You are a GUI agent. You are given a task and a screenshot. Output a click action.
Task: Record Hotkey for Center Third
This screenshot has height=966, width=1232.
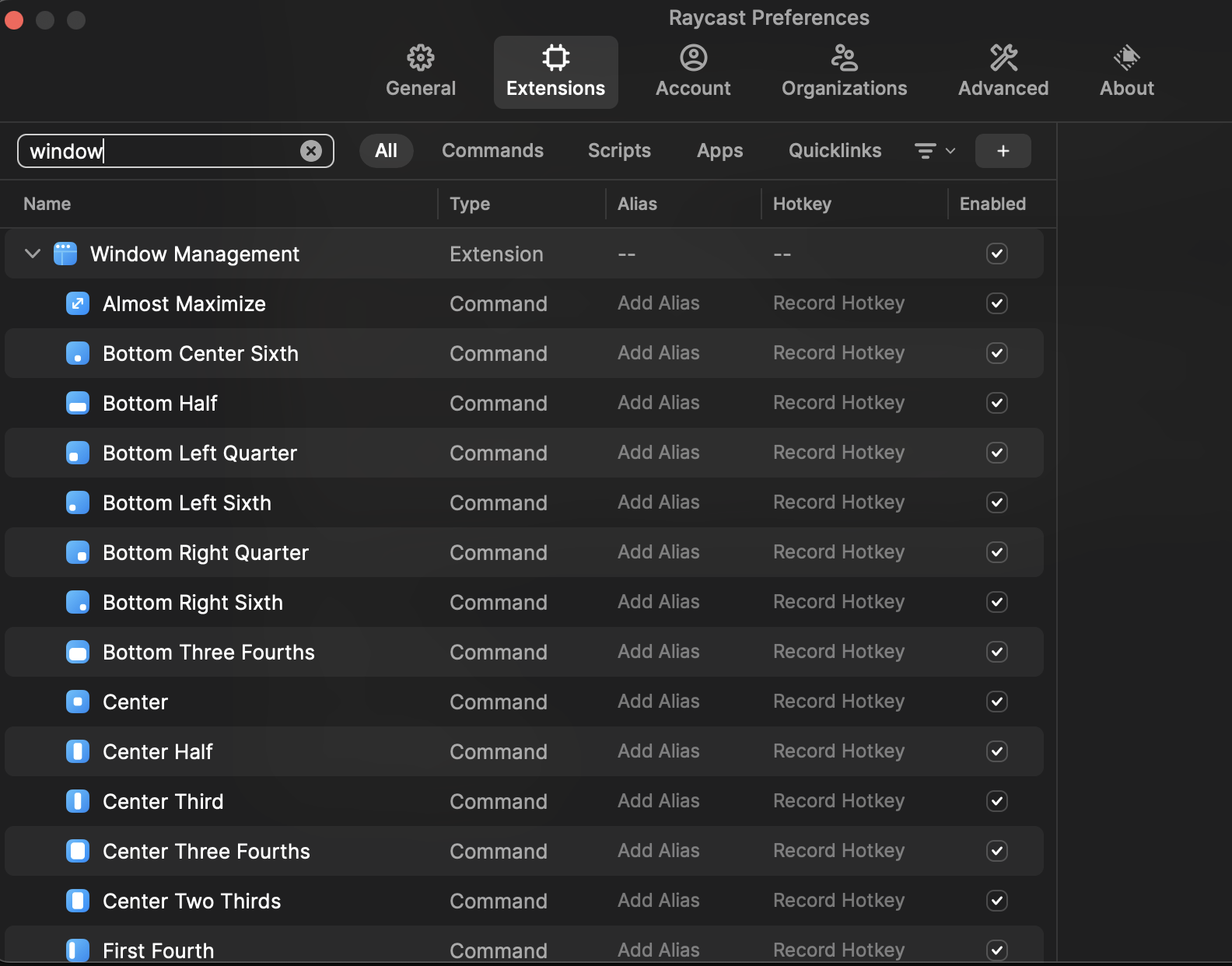(838, 801)
